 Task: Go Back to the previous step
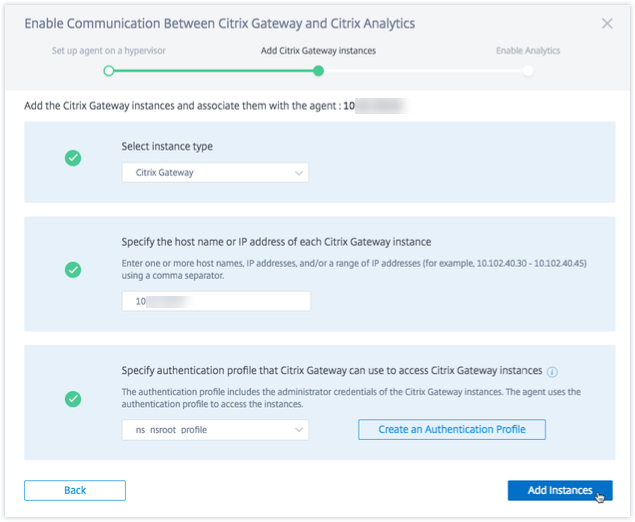75,490
